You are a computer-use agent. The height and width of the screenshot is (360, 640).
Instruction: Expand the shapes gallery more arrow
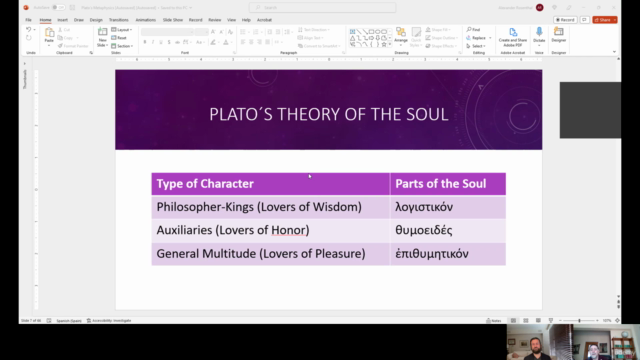pos(390,44)
